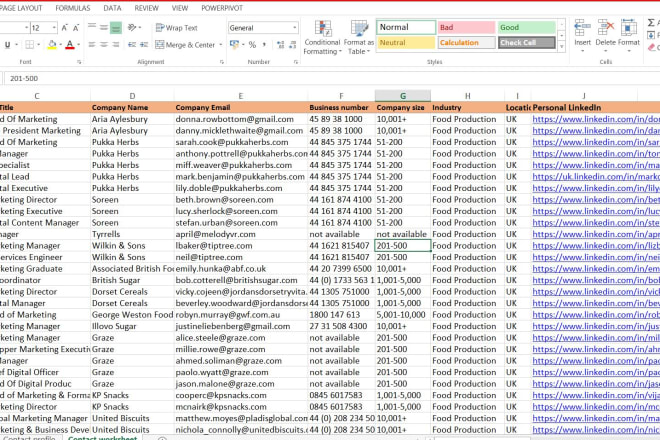Decrease font size with the smaller A
The width and height of the screenshot is (660, 440).
(x=76, y=28)
